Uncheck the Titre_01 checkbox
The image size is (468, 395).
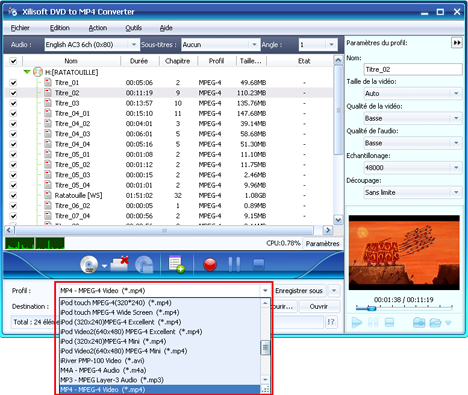(x=13, y=83)
